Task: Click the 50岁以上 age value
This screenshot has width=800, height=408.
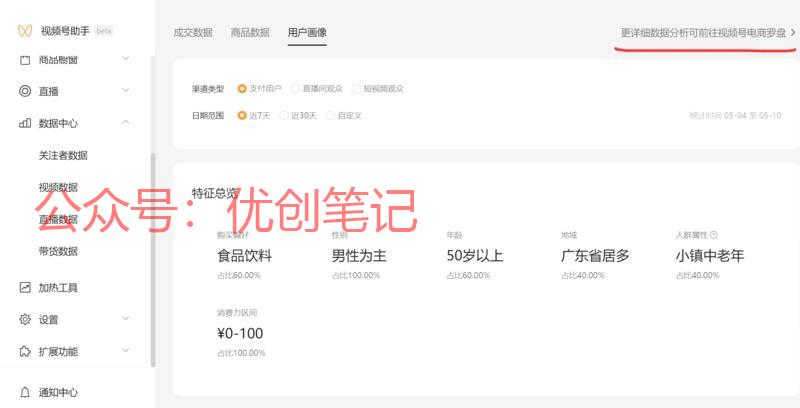Action: 475,256
